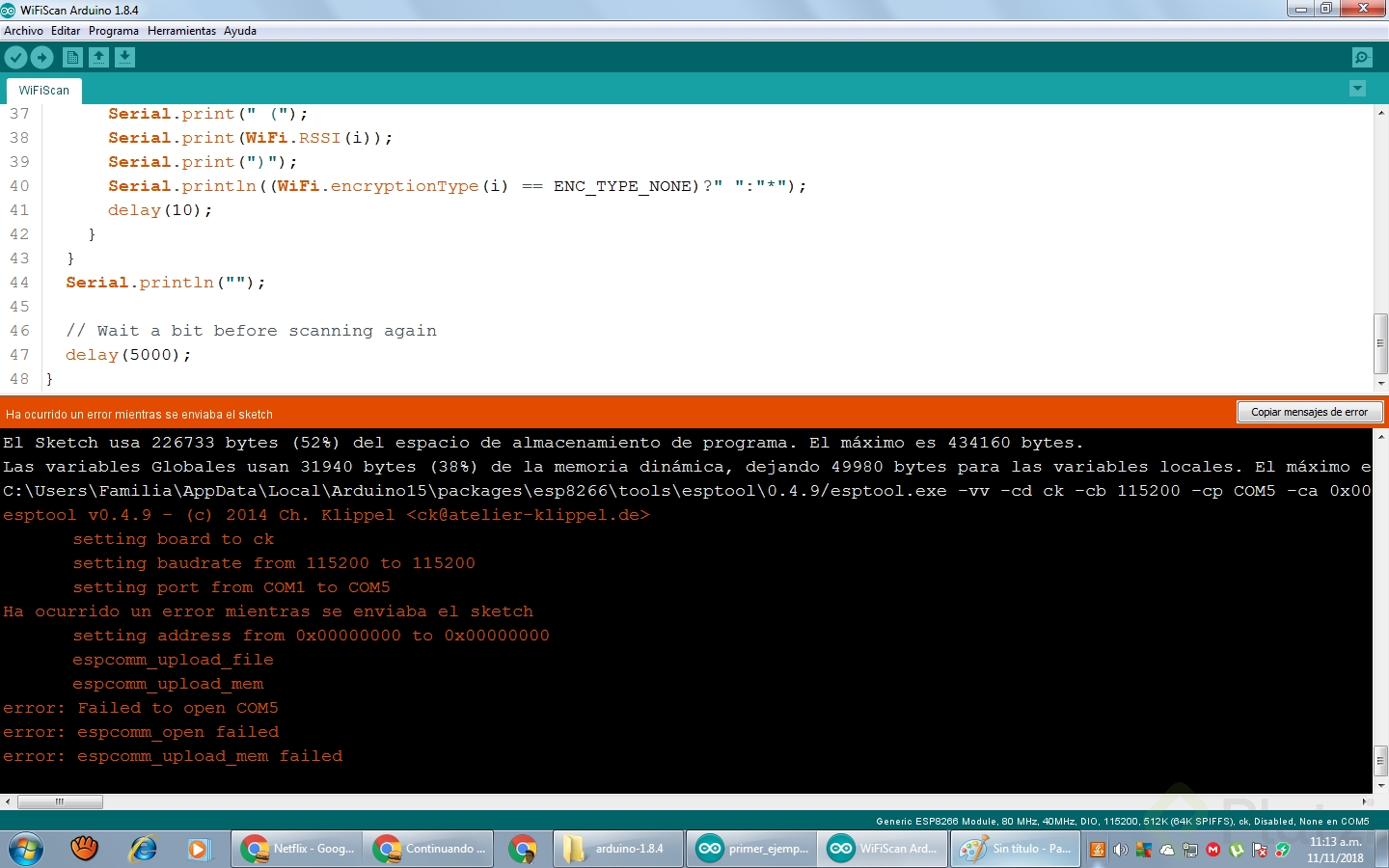Open the arduino-1.8.4 folder taskbar button
1389x868 pixels.
point(618,849)
